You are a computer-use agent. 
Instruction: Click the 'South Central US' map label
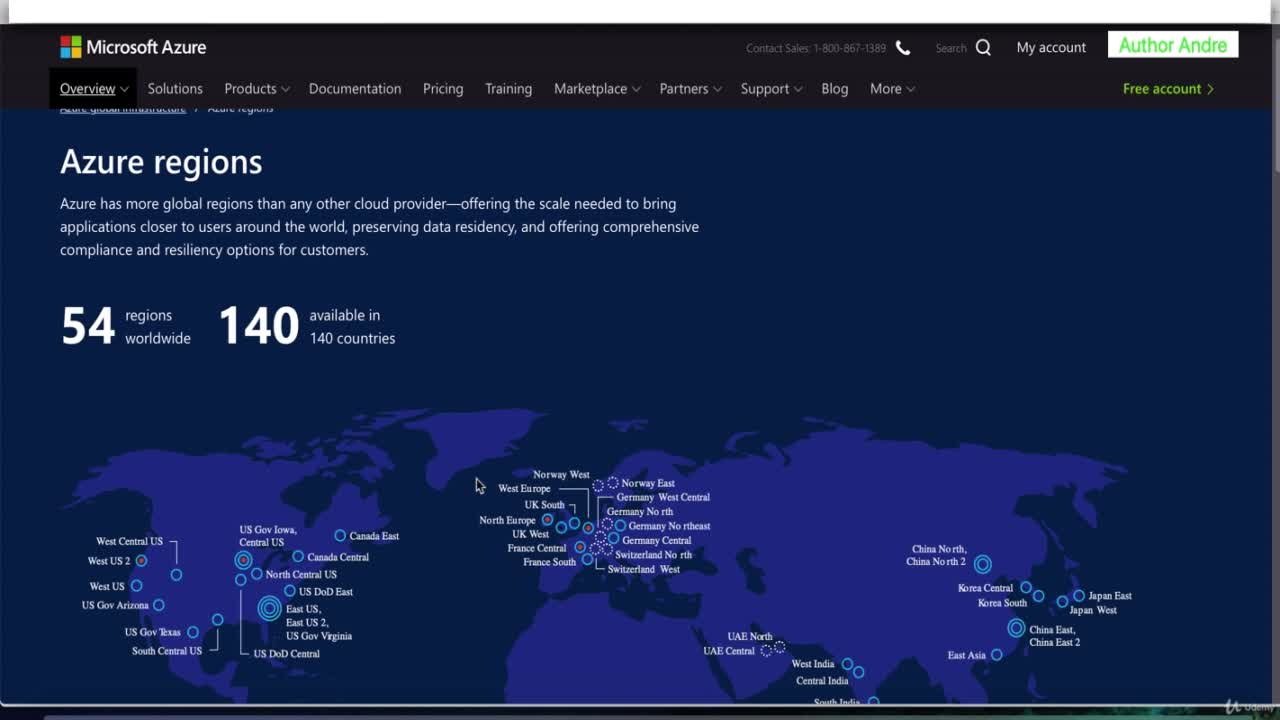167,651
